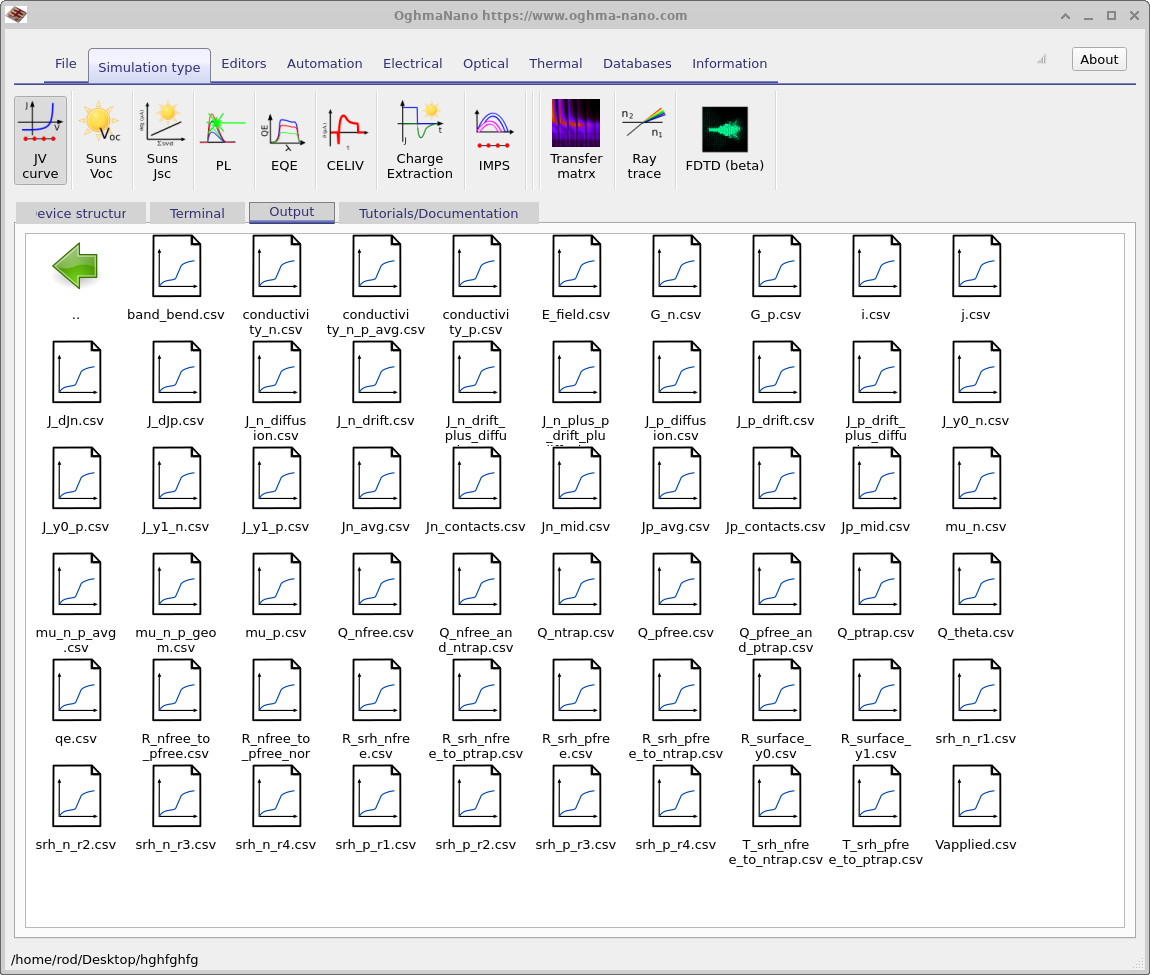Viewport: 1150px width, 975px height.
Task: Click the About button
Action: (1099, 59)
